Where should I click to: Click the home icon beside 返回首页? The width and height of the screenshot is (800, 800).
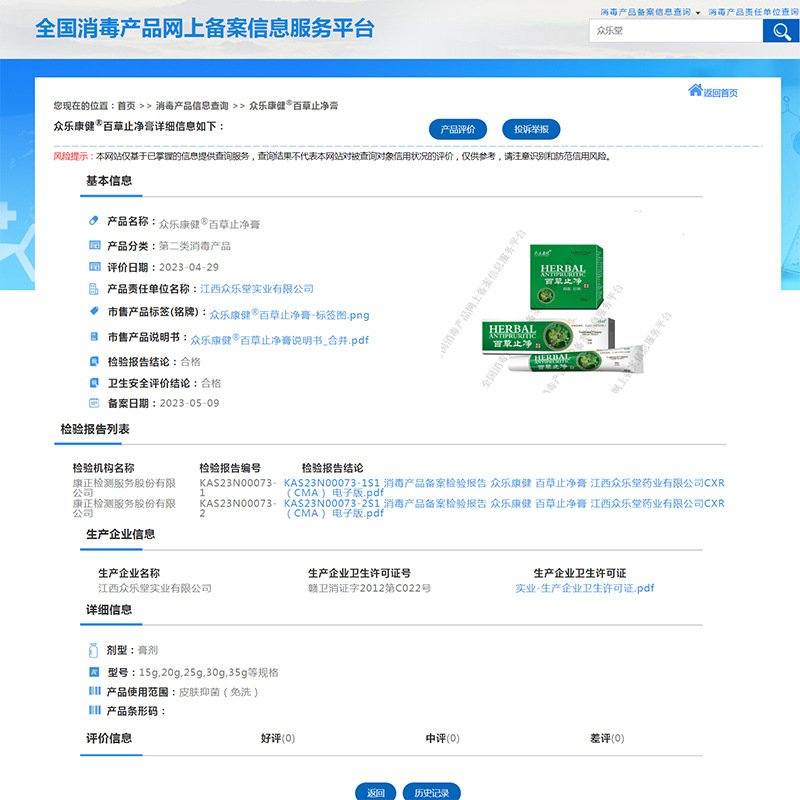click(x=695, y=90)
